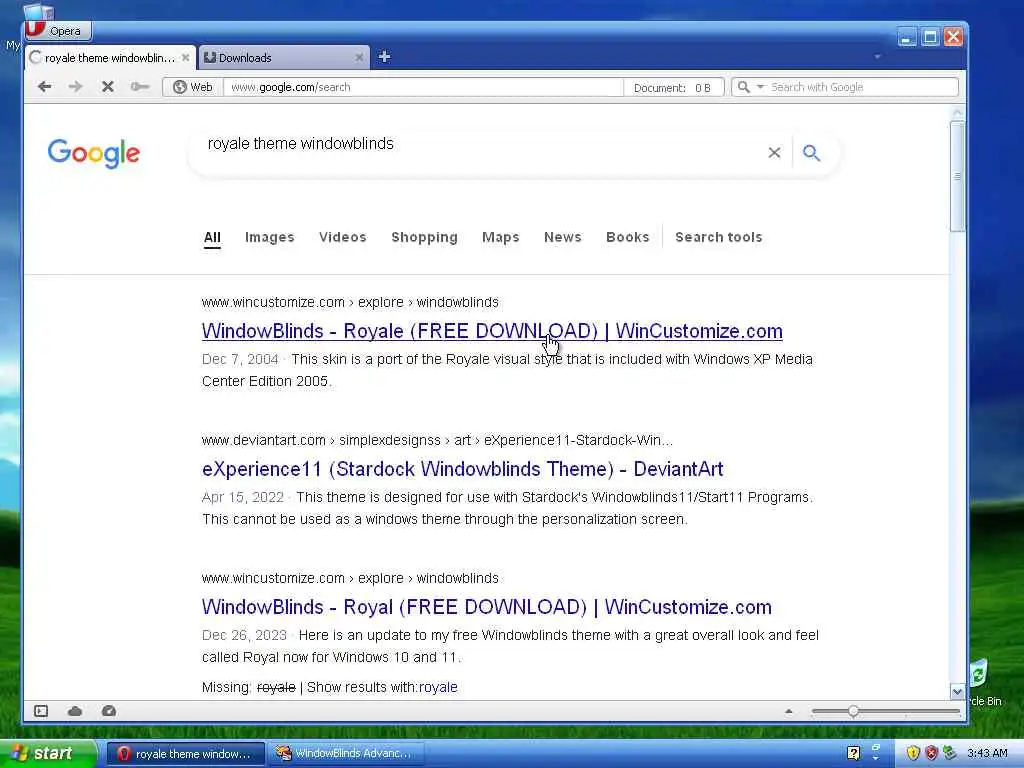This screenshot has height=768, width=1024.
Task: Close the Downloads tab
Action: click(x=359, y=57)
